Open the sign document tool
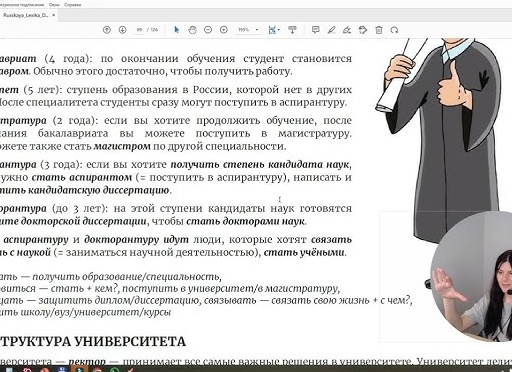This screenshot has height=372, width=512. pos(347,30)
